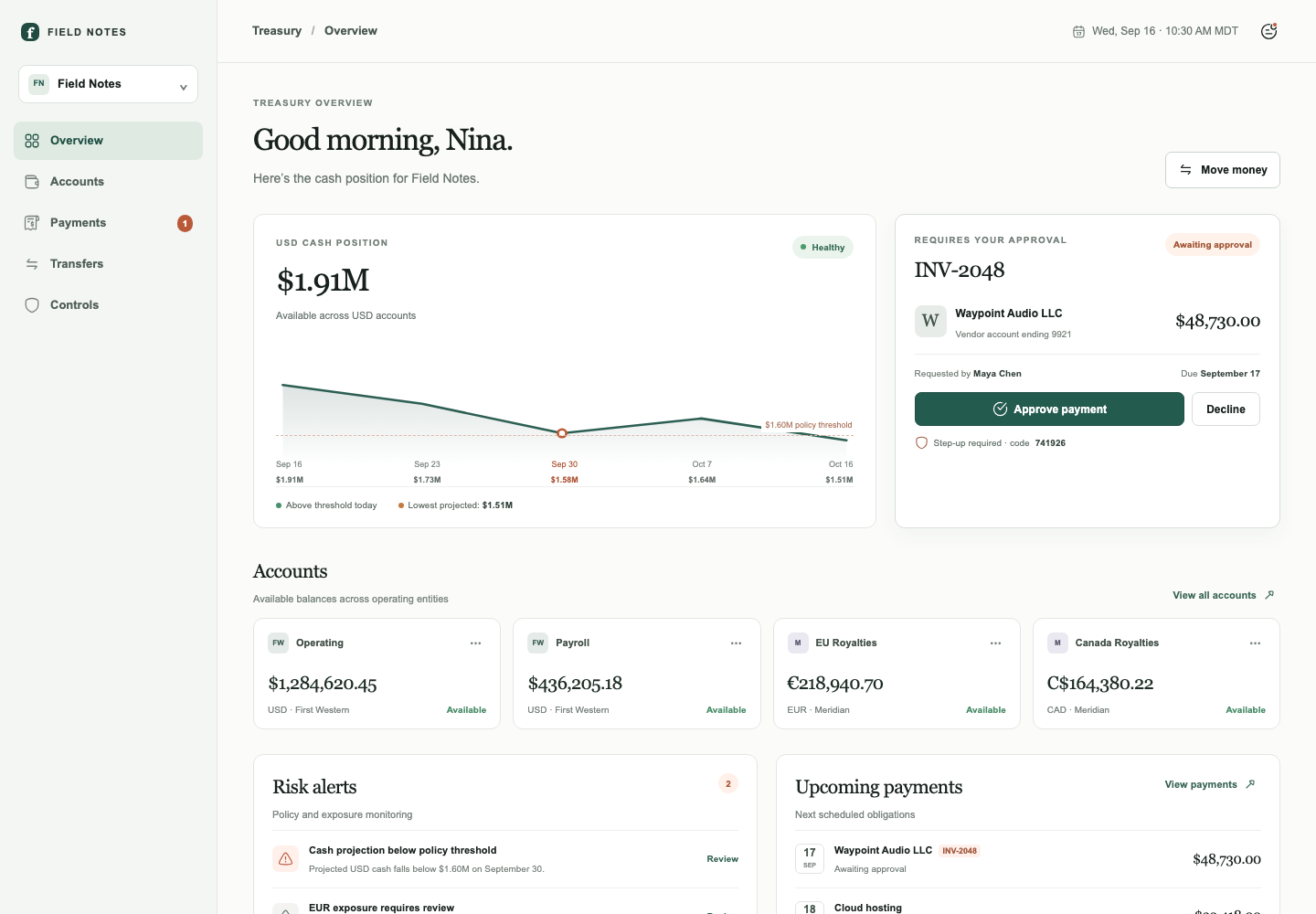1316x914 pixels.
Task: Click the Operating balance $1,284,620.45
Action: tap(323, 684)
